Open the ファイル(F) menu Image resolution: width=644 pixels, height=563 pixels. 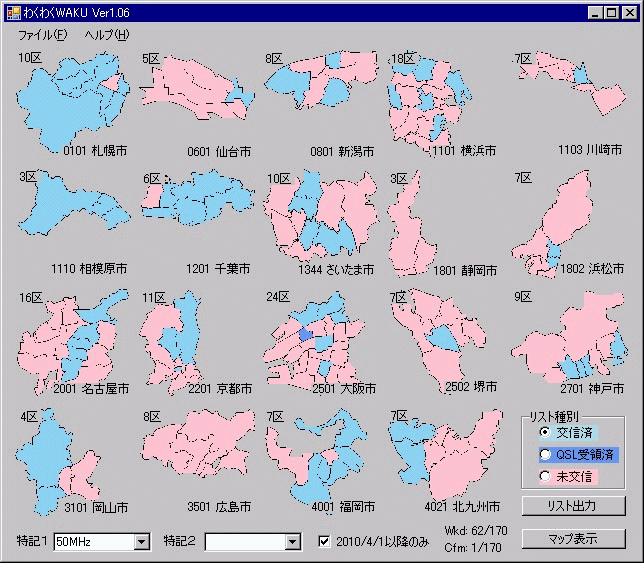[x=43, y=35]
